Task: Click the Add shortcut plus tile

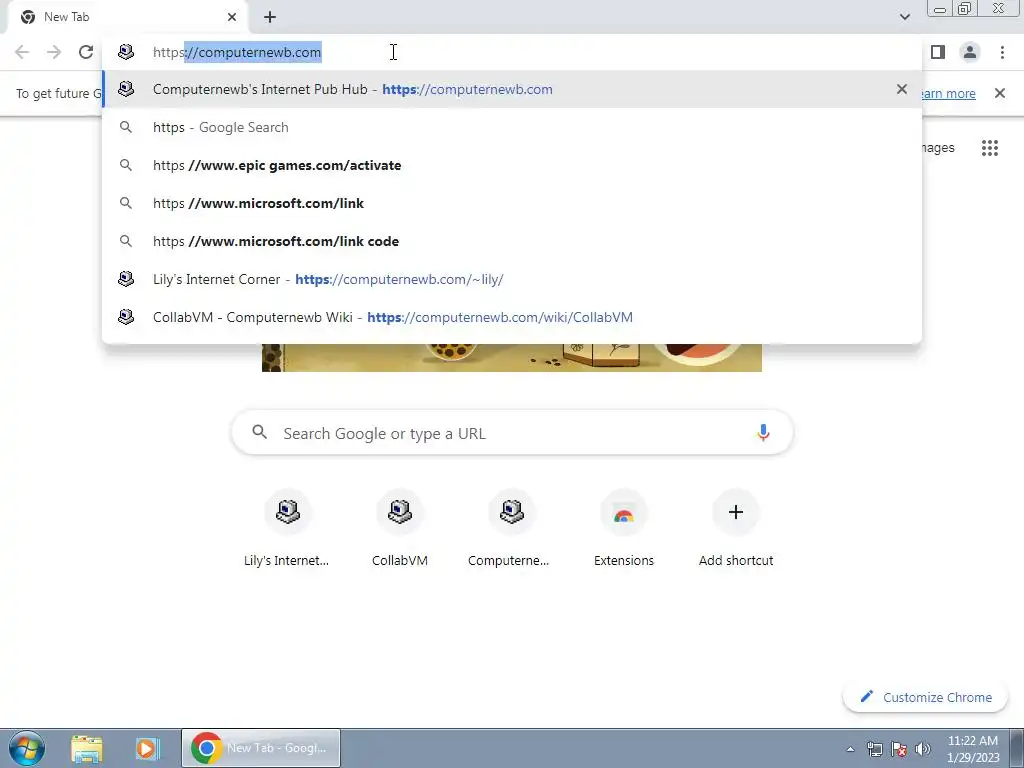Action: pos(736,529)
